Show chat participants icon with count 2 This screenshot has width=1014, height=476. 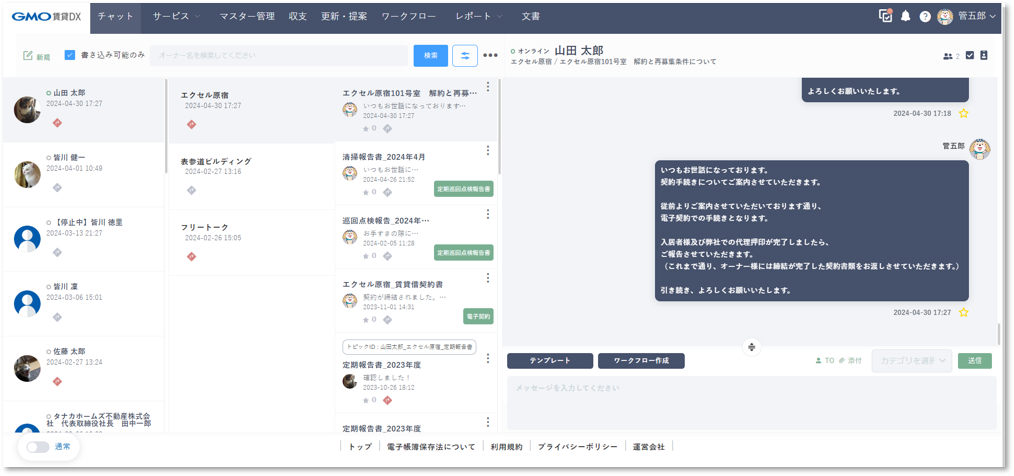[x=951, y=56]
